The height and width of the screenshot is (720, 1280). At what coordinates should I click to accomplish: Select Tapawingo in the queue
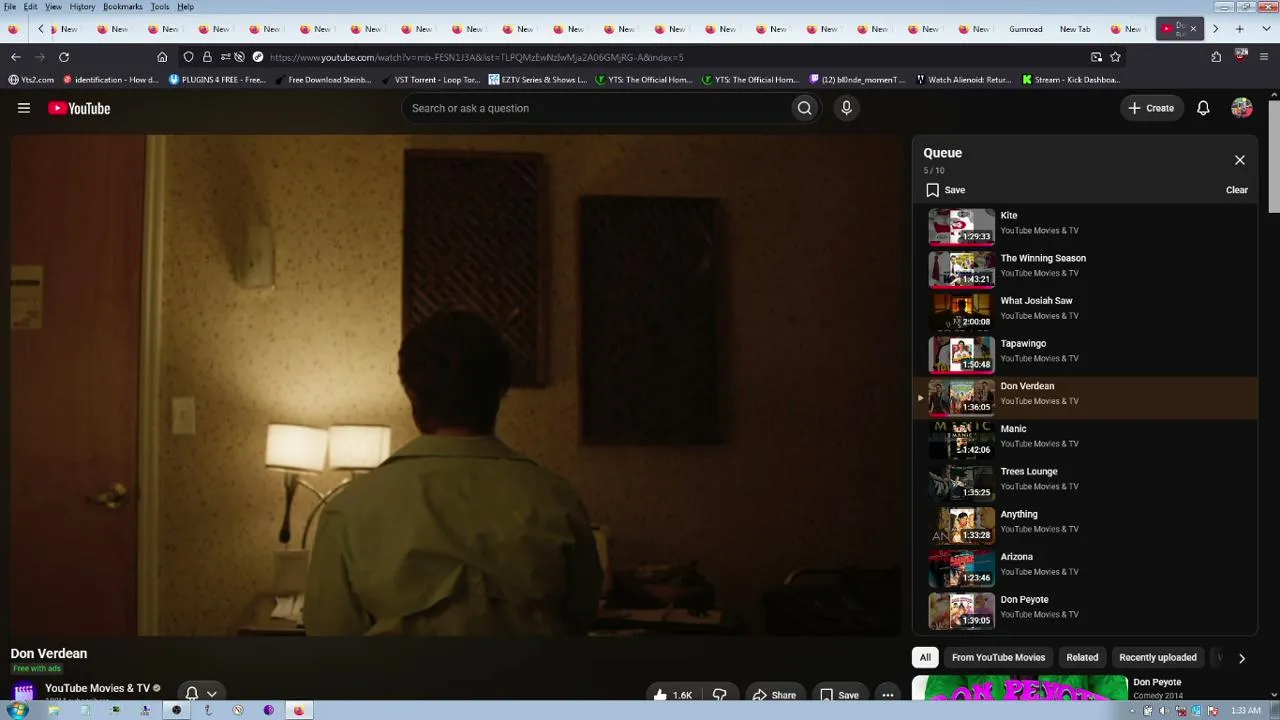[x=1085, y=354]
